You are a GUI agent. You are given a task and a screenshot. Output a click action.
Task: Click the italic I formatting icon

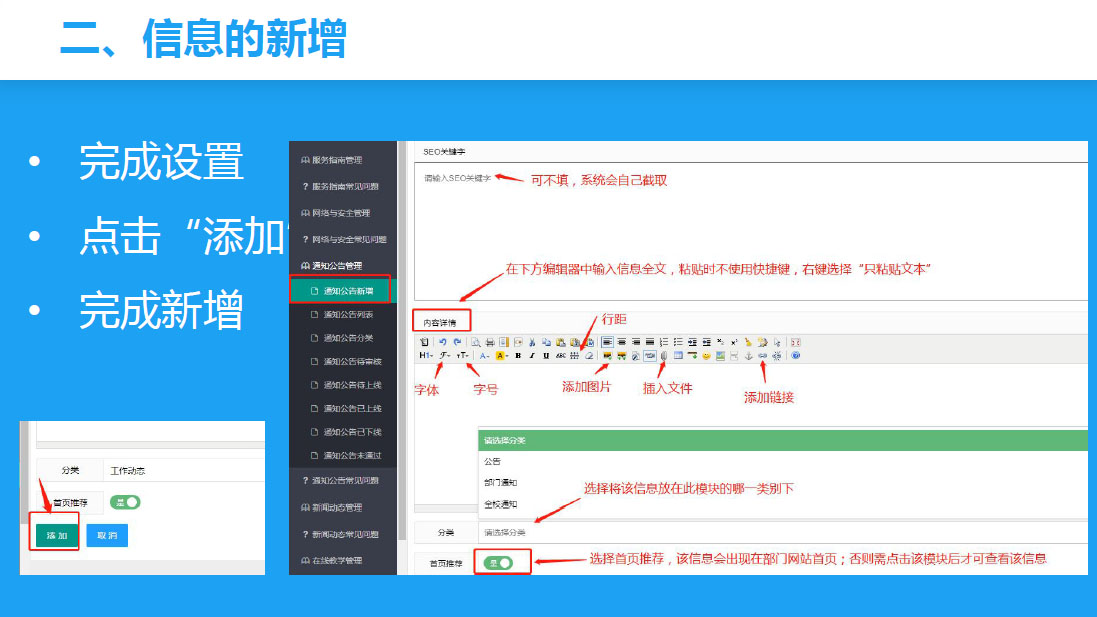click(532, 355)
